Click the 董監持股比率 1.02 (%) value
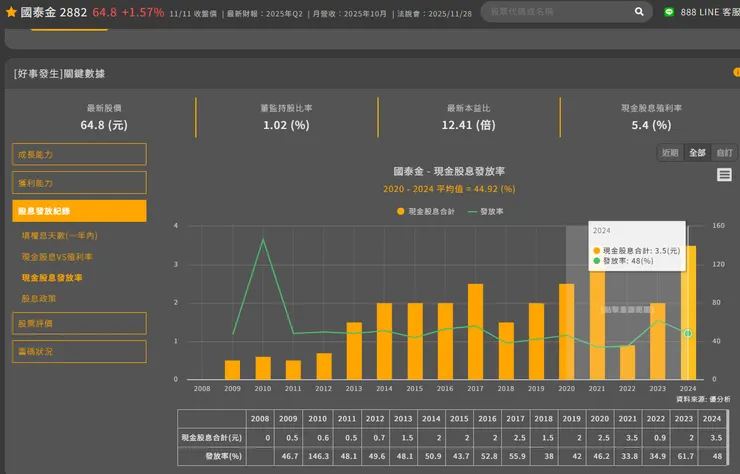Screen dimensions: 740x474 point(286,125)
